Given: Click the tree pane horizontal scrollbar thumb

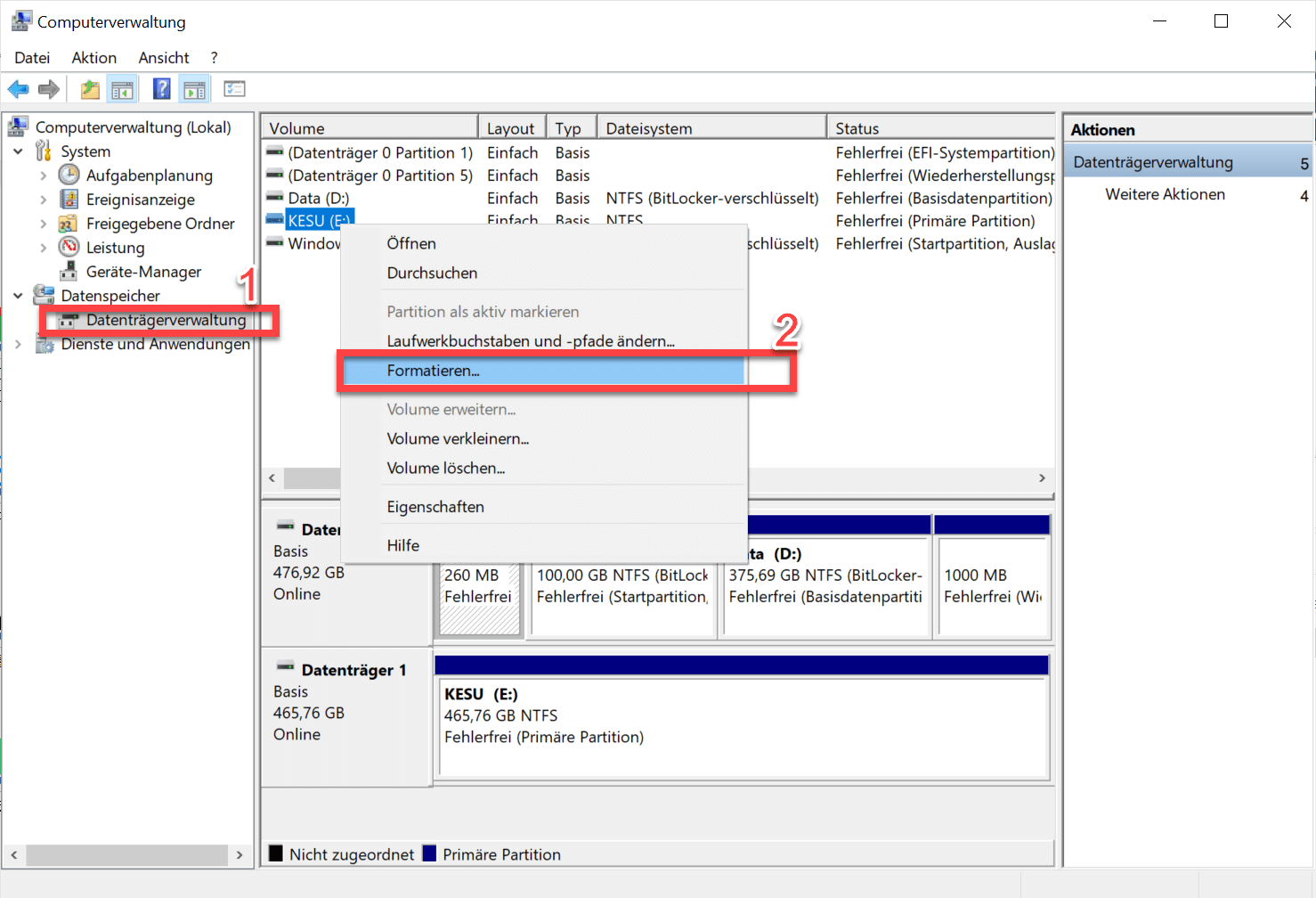Looking at the screenshot, I should pyautogui.click(x=126, y=854).
